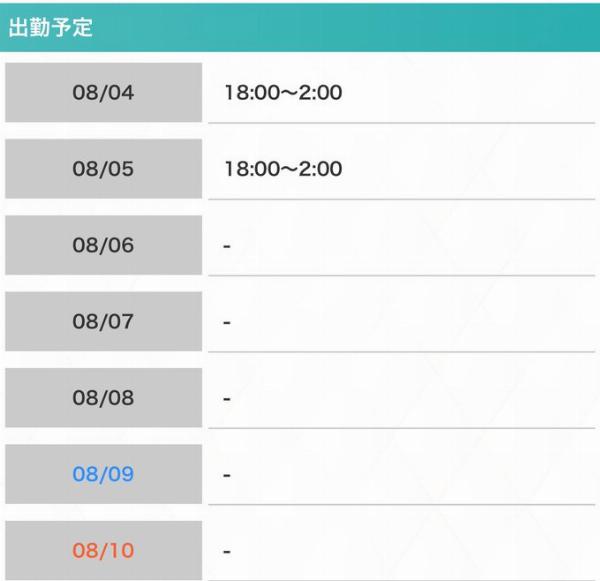
Task: Click the dash entry beside 08/07
Action: (x=227, y=322)
